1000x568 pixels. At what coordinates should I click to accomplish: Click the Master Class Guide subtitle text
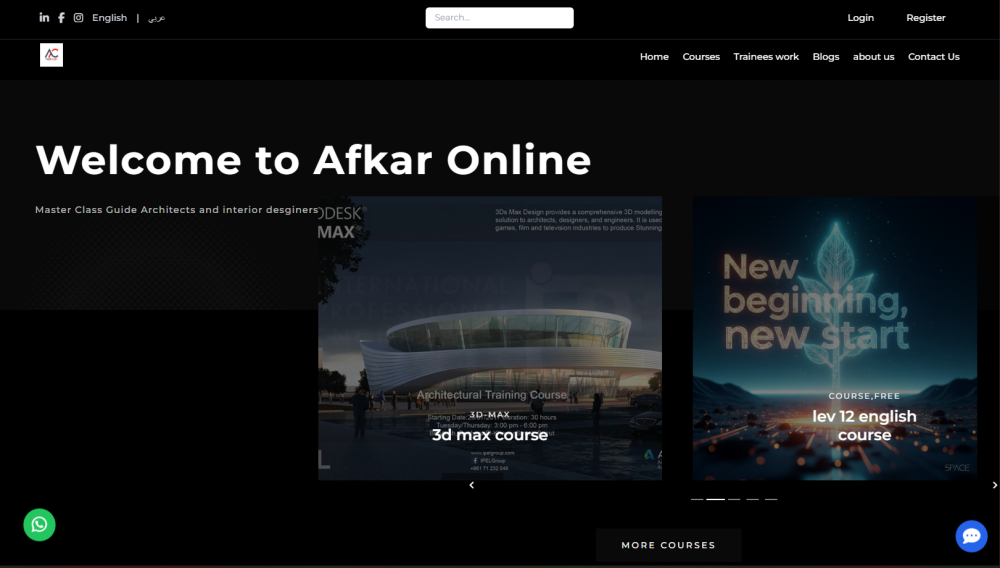tap(177, 210)
